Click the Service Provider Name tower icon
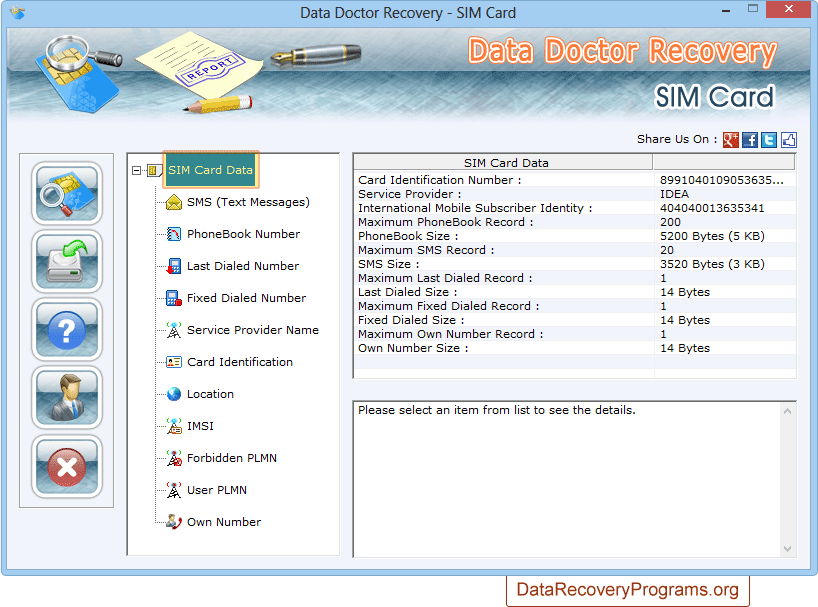 pyautogui.click(x=174, y=330)
